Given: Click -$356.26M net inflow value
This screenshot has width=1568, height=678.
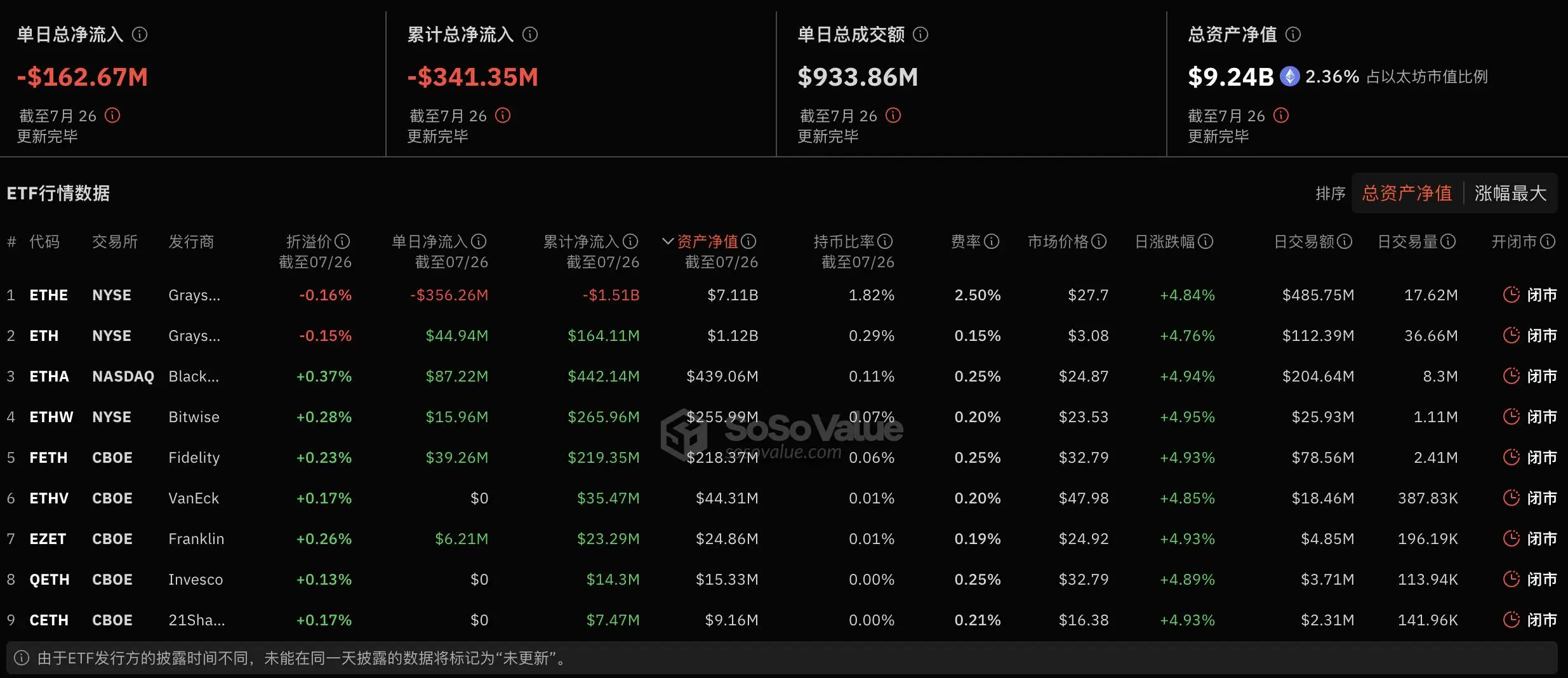Looking at the screenshot, I should tap(449, 295).
